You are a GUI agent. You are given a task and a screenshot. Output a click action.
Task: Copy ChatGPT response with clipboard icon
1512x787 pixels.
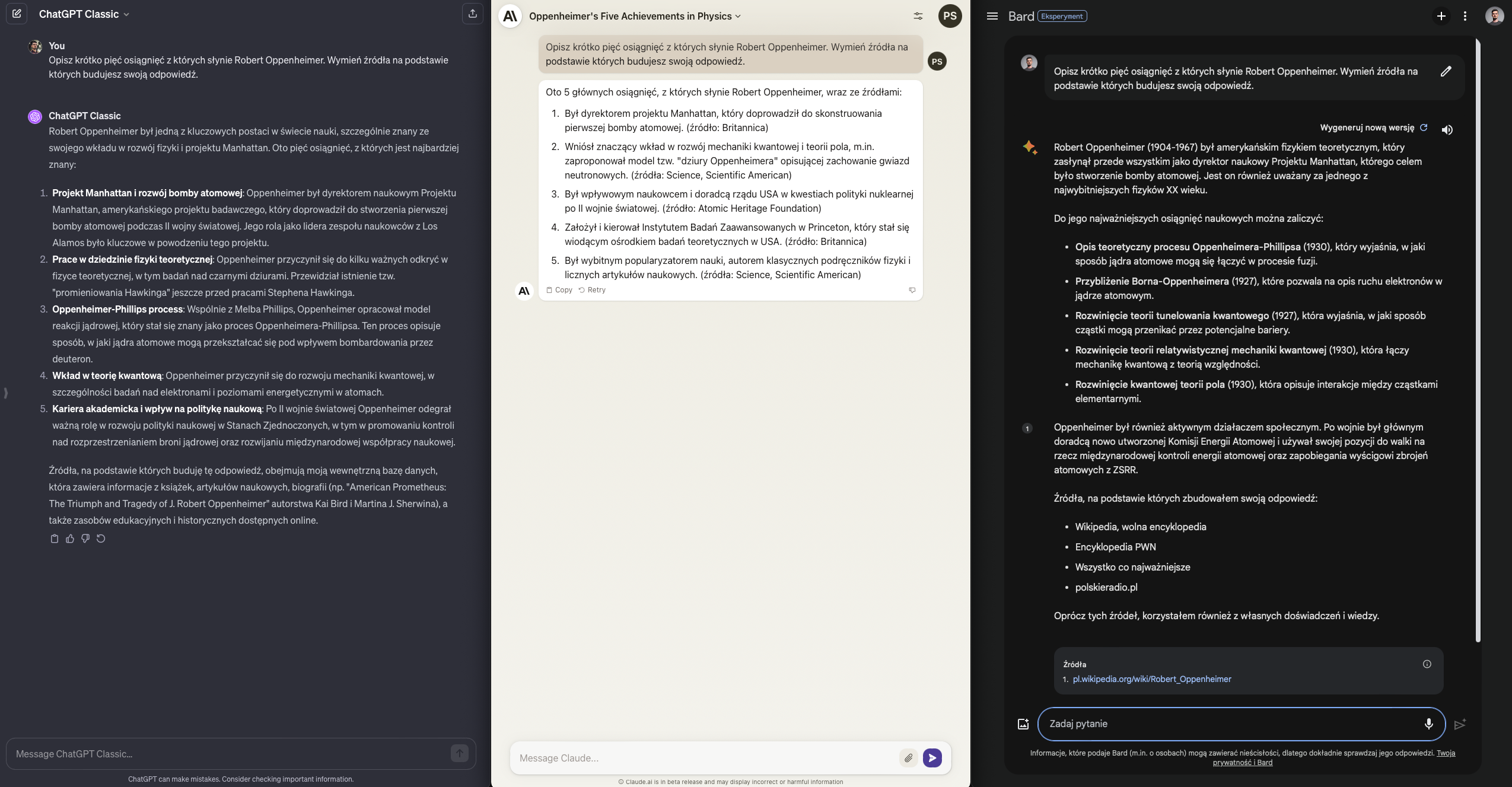[x=55, y=539]
